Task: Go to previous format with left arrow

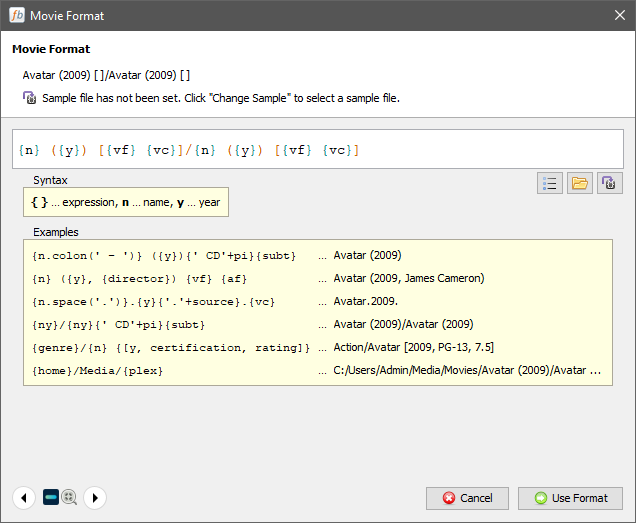Action: click(24, 497)
